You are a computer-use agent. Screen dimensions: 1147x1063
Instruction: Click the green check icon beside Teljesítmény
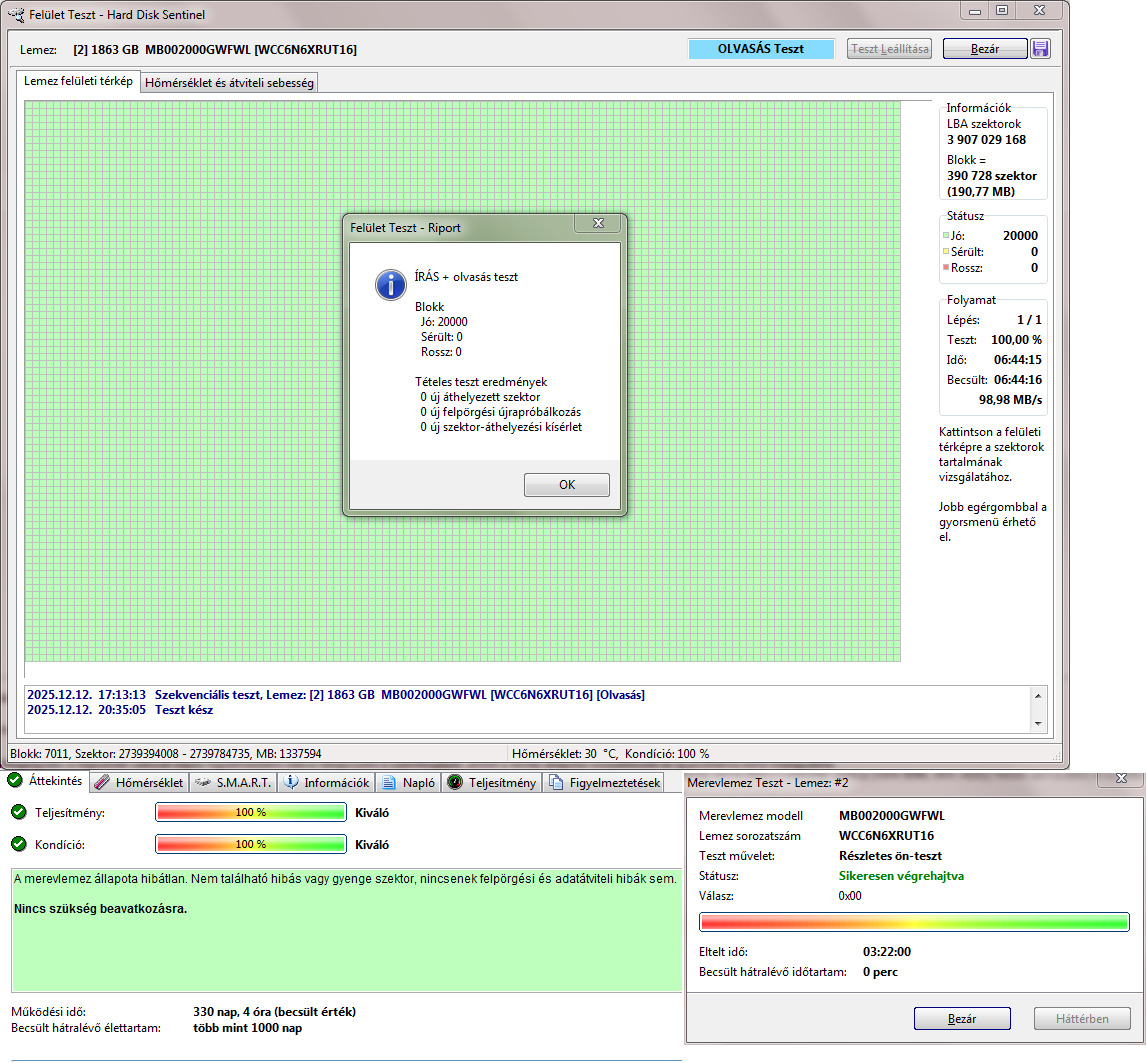click(19, 812)
